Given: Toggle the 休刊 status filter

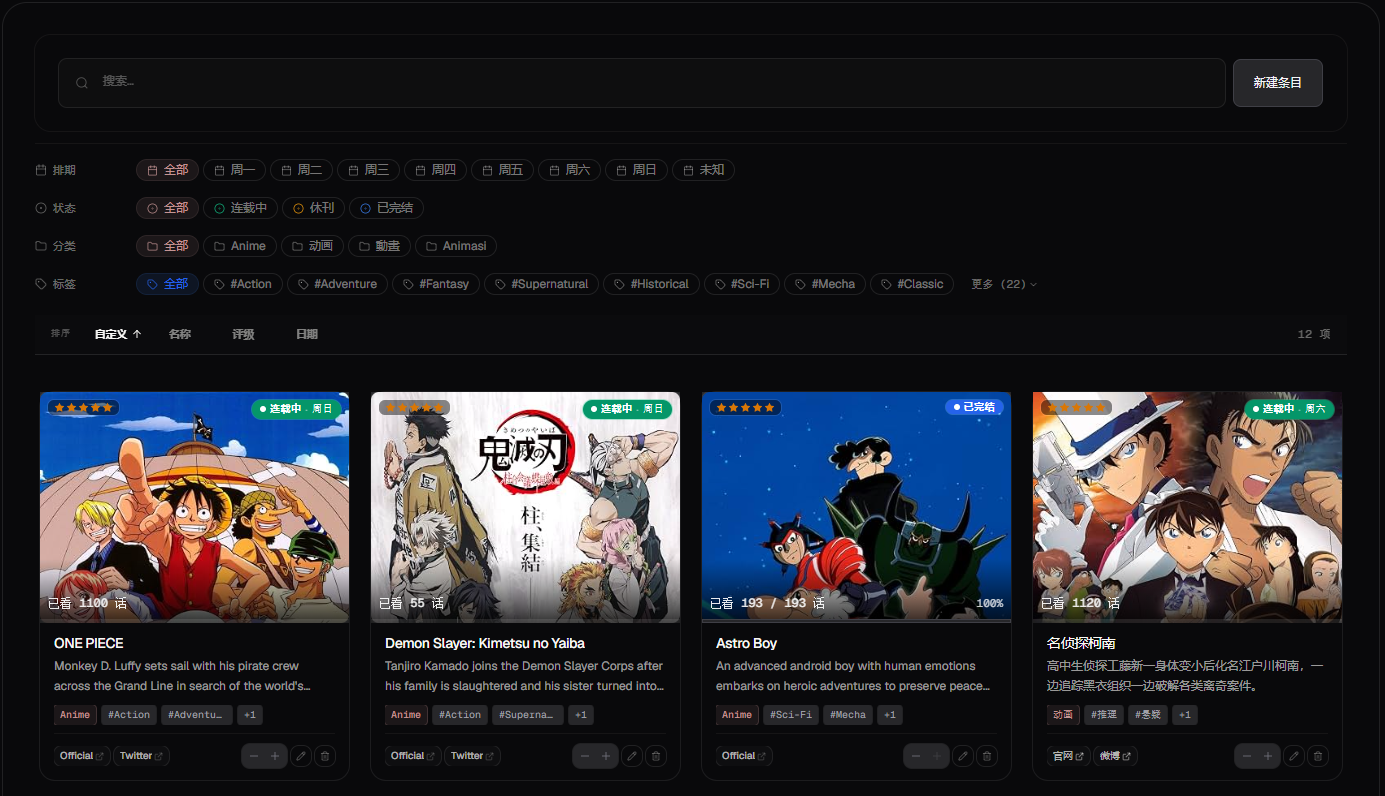Looking at the screenshot, I should pos(313,208).
